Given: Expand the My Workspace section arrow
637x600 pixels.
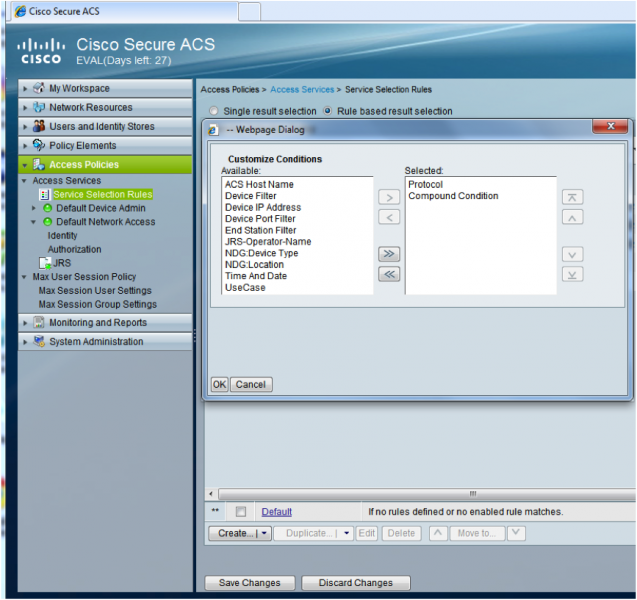Looking at the screenshot, I should point(25,88).
